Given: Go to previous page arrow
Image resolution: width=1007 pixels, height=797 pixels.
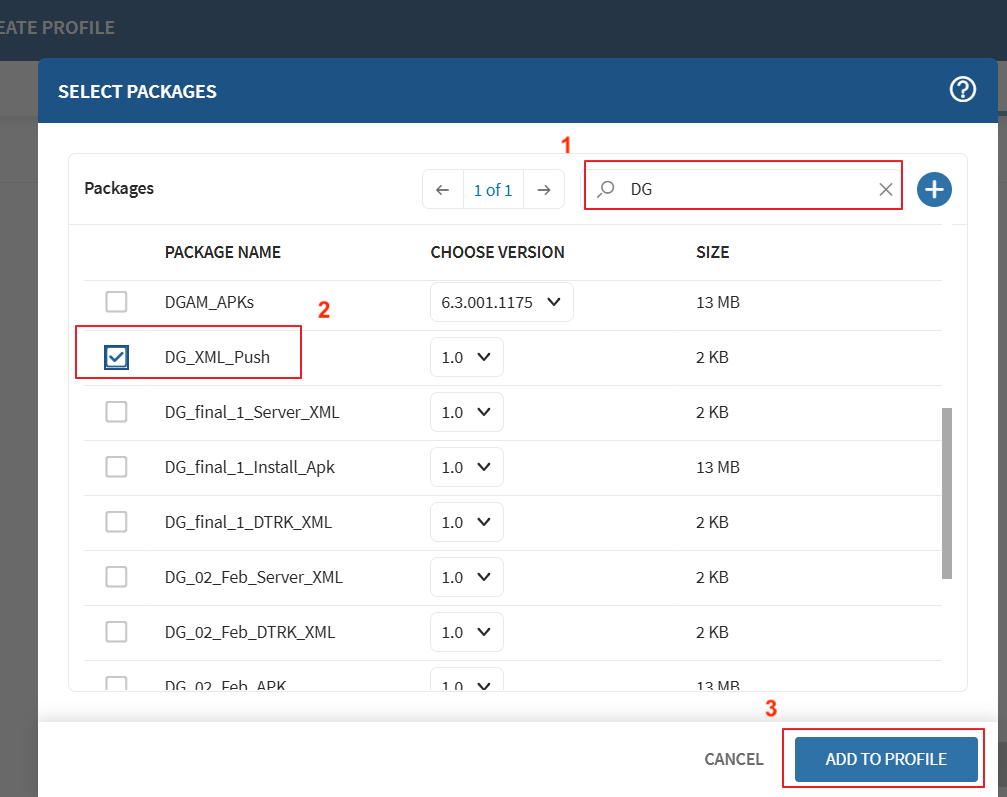Looking at the screenshot, I should [x=443, y=189].
